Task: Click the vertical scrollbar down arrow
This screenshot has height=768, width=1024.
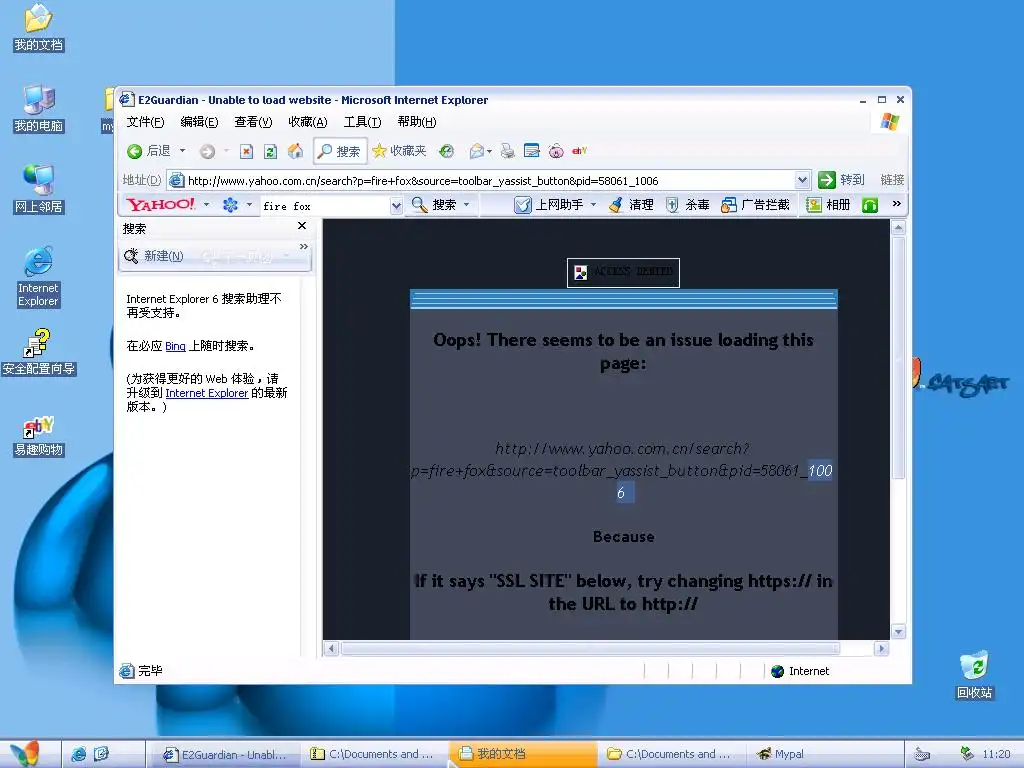Action: pos(898,632)
